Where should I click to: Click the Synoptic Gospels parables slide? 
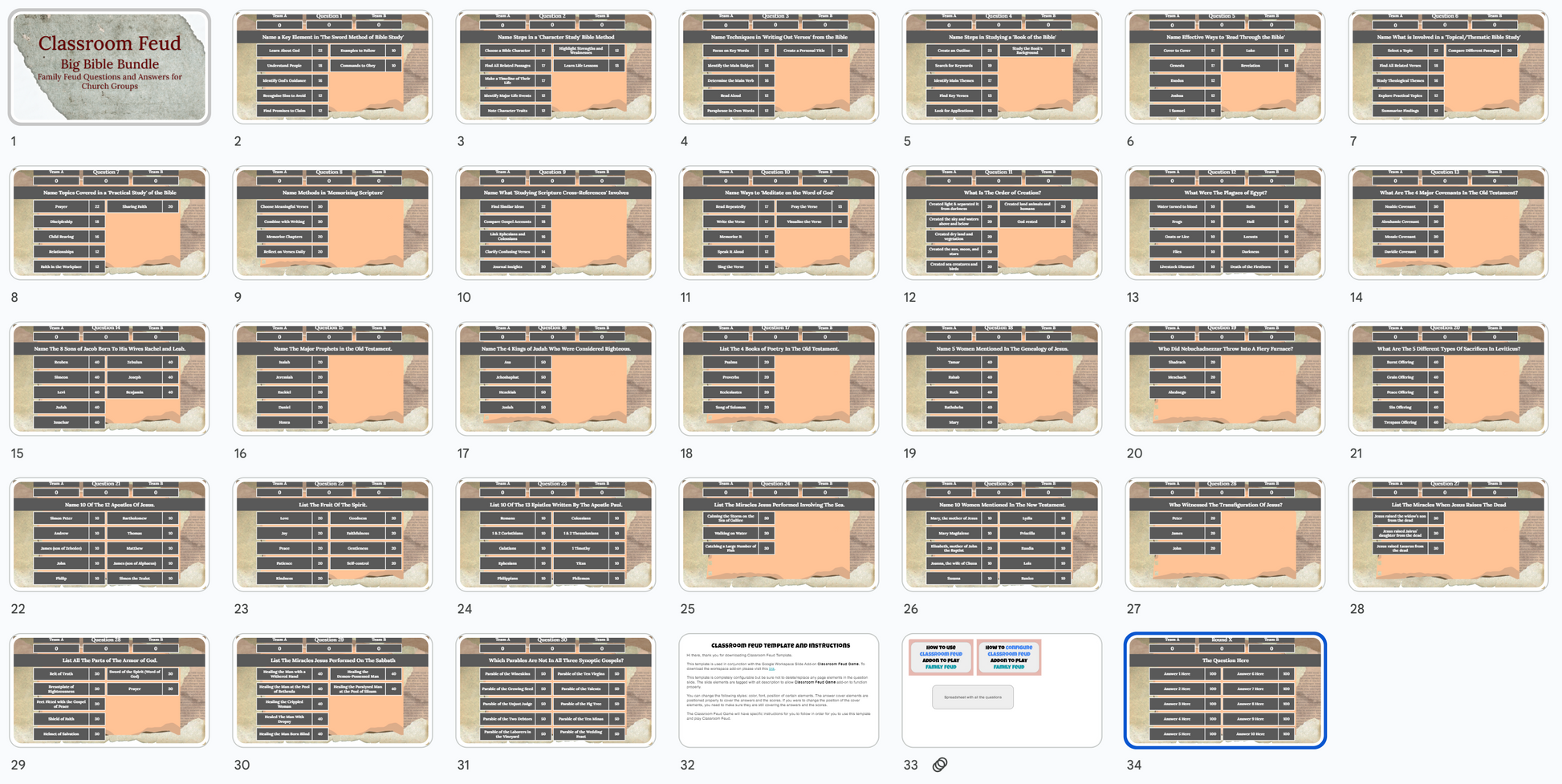(555, 691)
